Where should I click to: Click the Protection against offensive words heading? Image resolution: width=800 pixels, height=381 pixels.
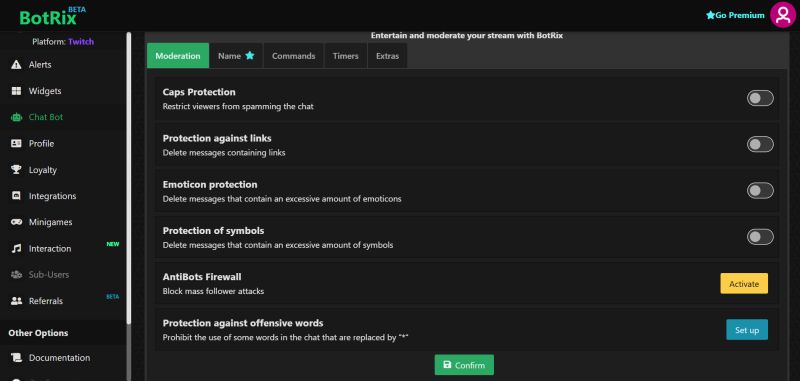pos(243,323)
